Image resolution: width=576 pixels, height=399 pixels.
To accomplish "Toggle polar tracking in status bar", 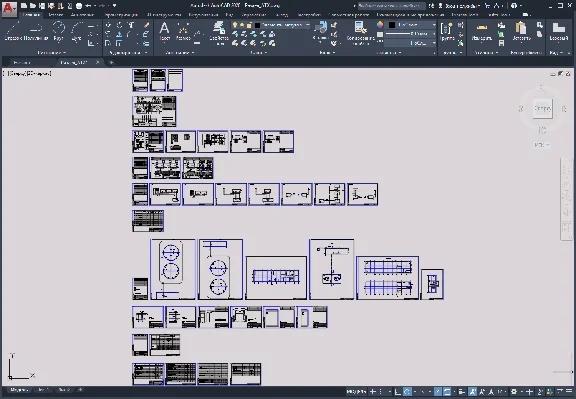I will (407, 392).
